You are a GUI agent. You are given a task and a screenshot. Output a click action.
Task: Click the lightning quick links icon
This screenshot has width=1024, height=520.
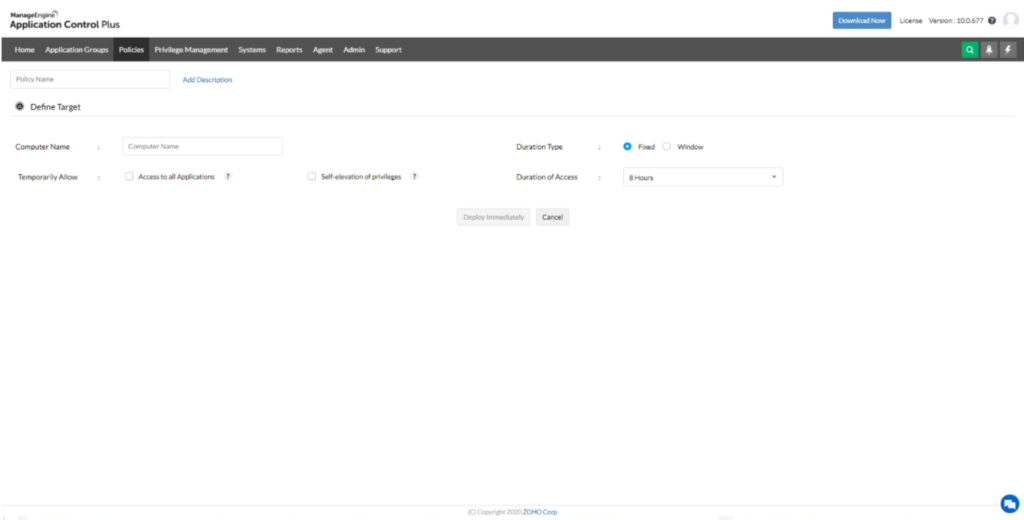1008,50
